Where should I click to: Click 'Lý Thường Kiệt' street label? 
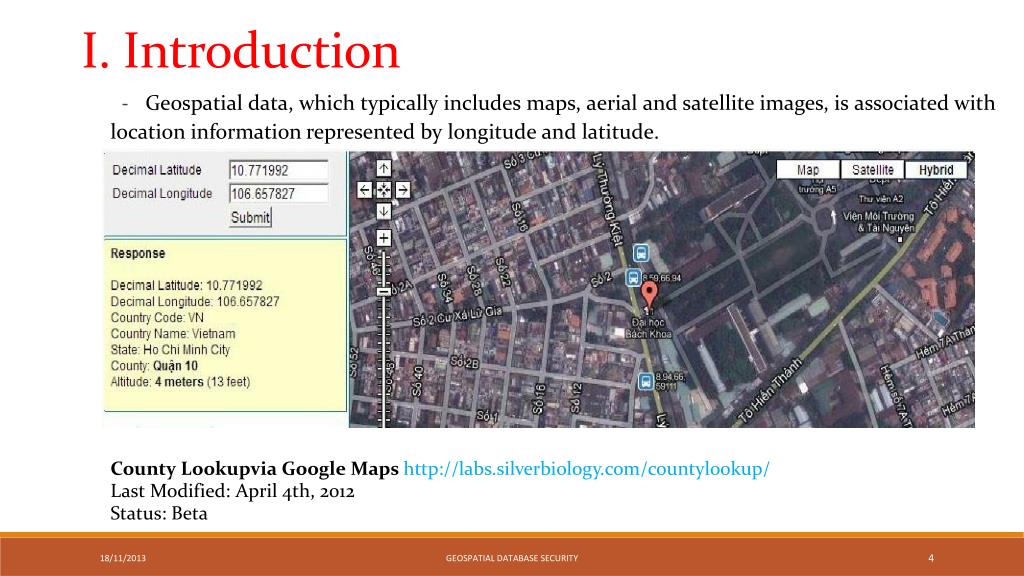(x=607, y=199)
